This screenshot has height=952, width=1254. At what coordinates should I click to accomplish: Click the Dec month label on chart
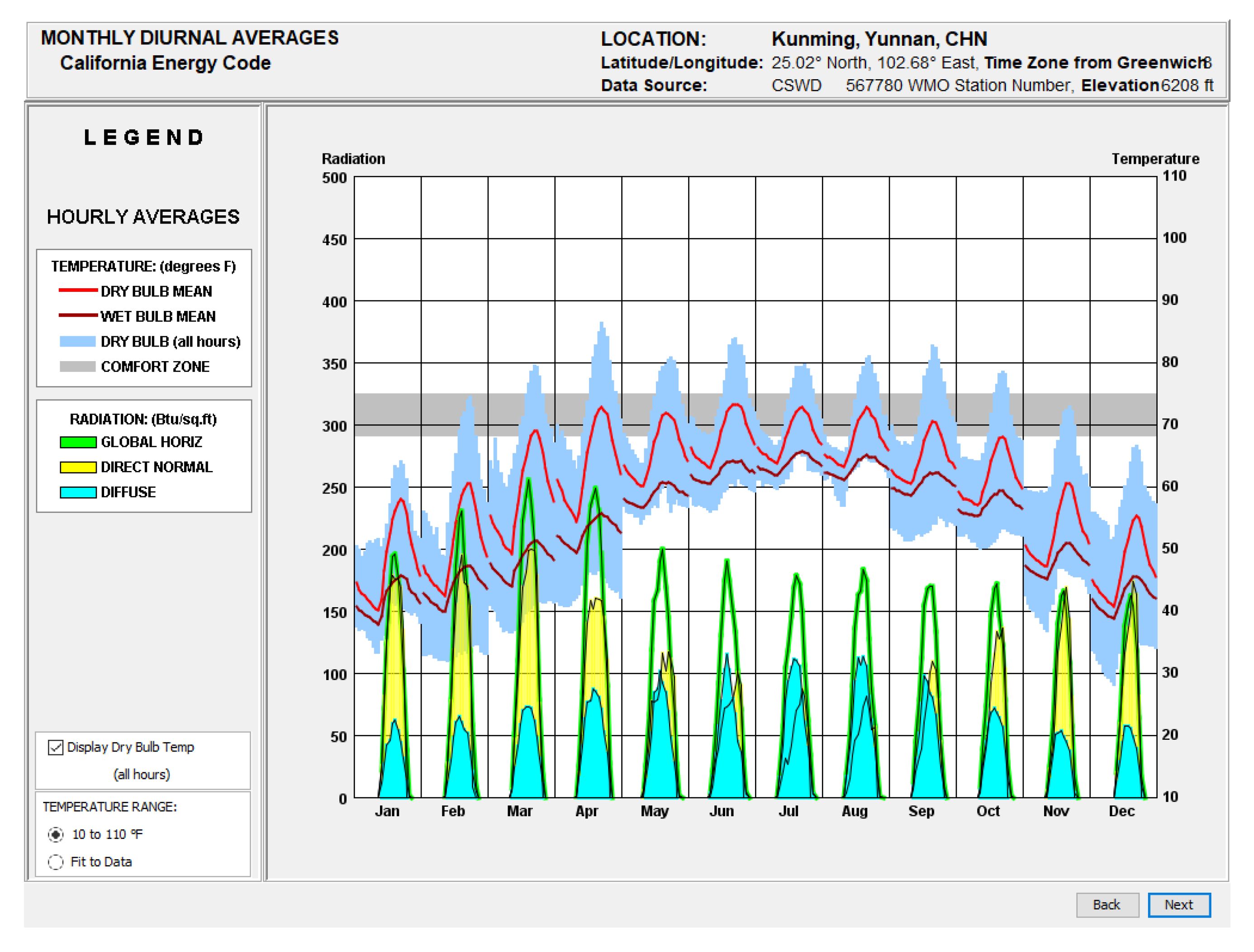tap(1121, 811)
